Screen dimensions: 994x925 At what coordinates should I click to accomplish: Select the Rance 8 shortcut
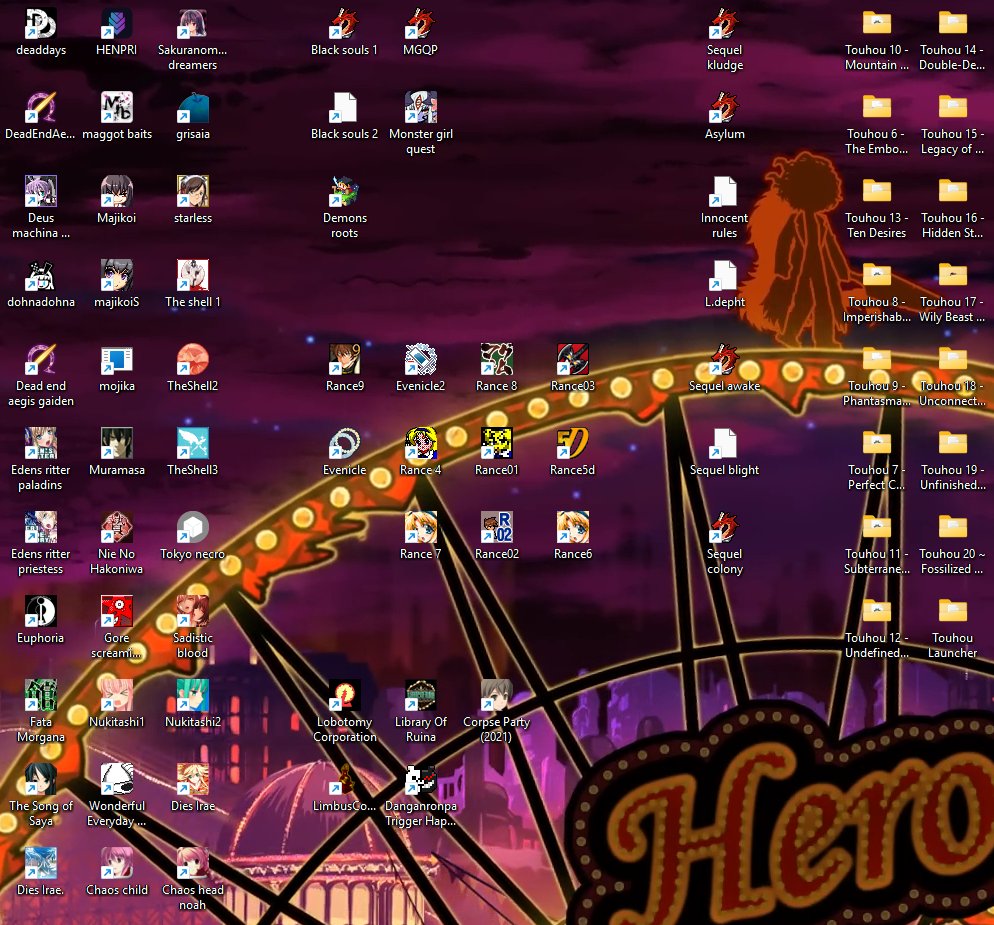(496, 359)
